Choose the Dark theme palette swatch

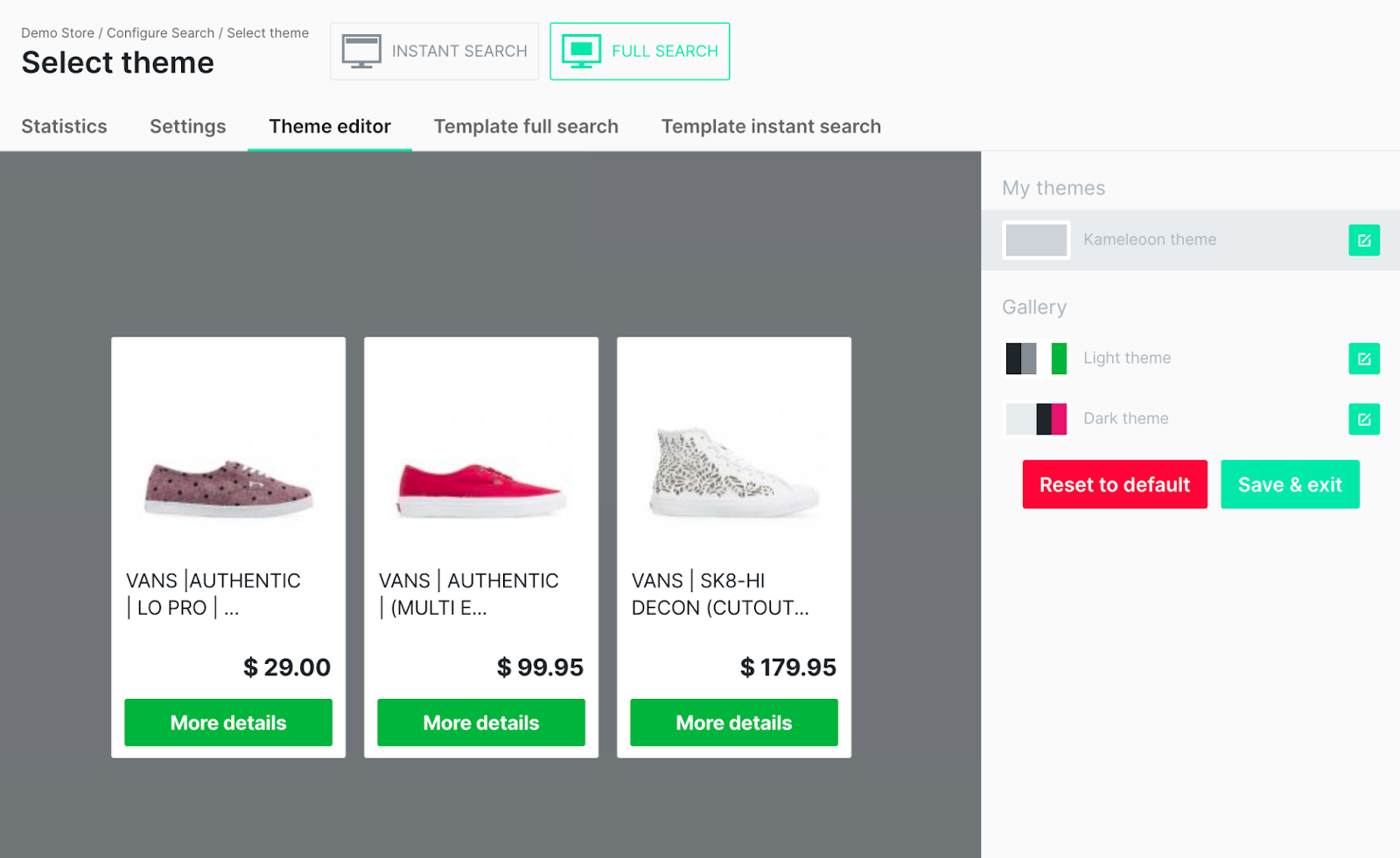[1036, 419]
